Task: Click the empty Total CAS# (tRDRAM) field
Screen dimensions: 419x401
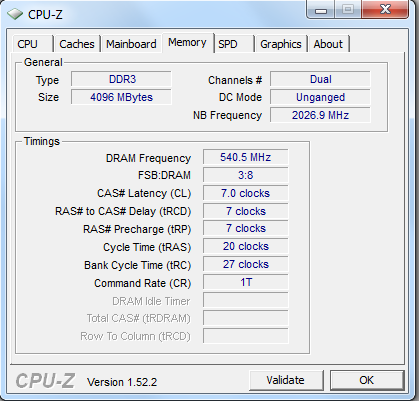Action: click(246, 318)
